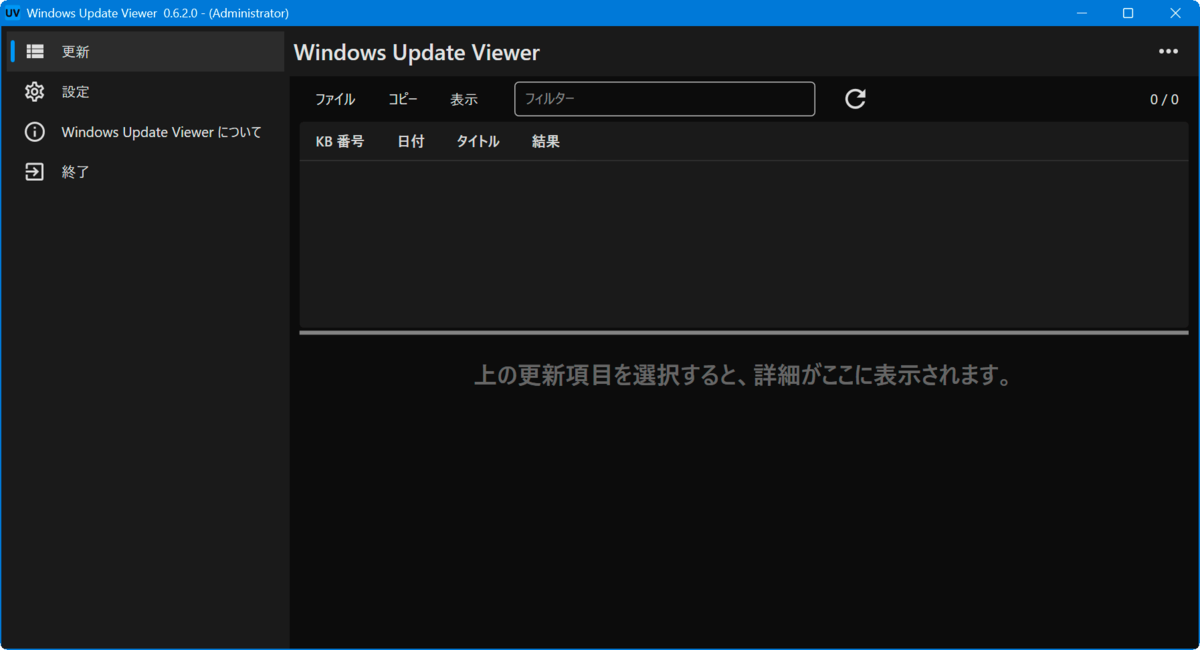Click the splitter bar between list and details

click(x=744, y=332)
